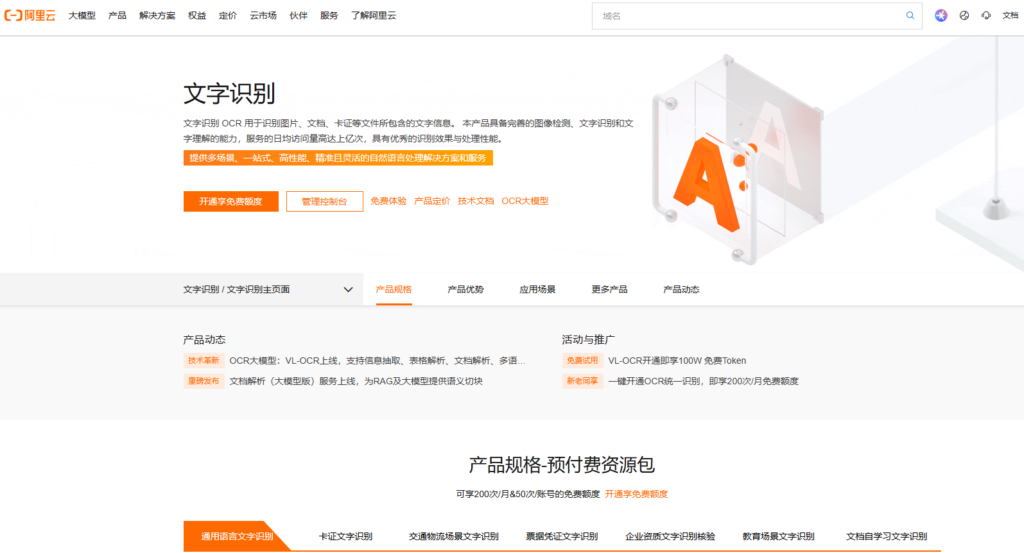Click the globe language icon
1024x553 pixels.
(x=964, y=15)
